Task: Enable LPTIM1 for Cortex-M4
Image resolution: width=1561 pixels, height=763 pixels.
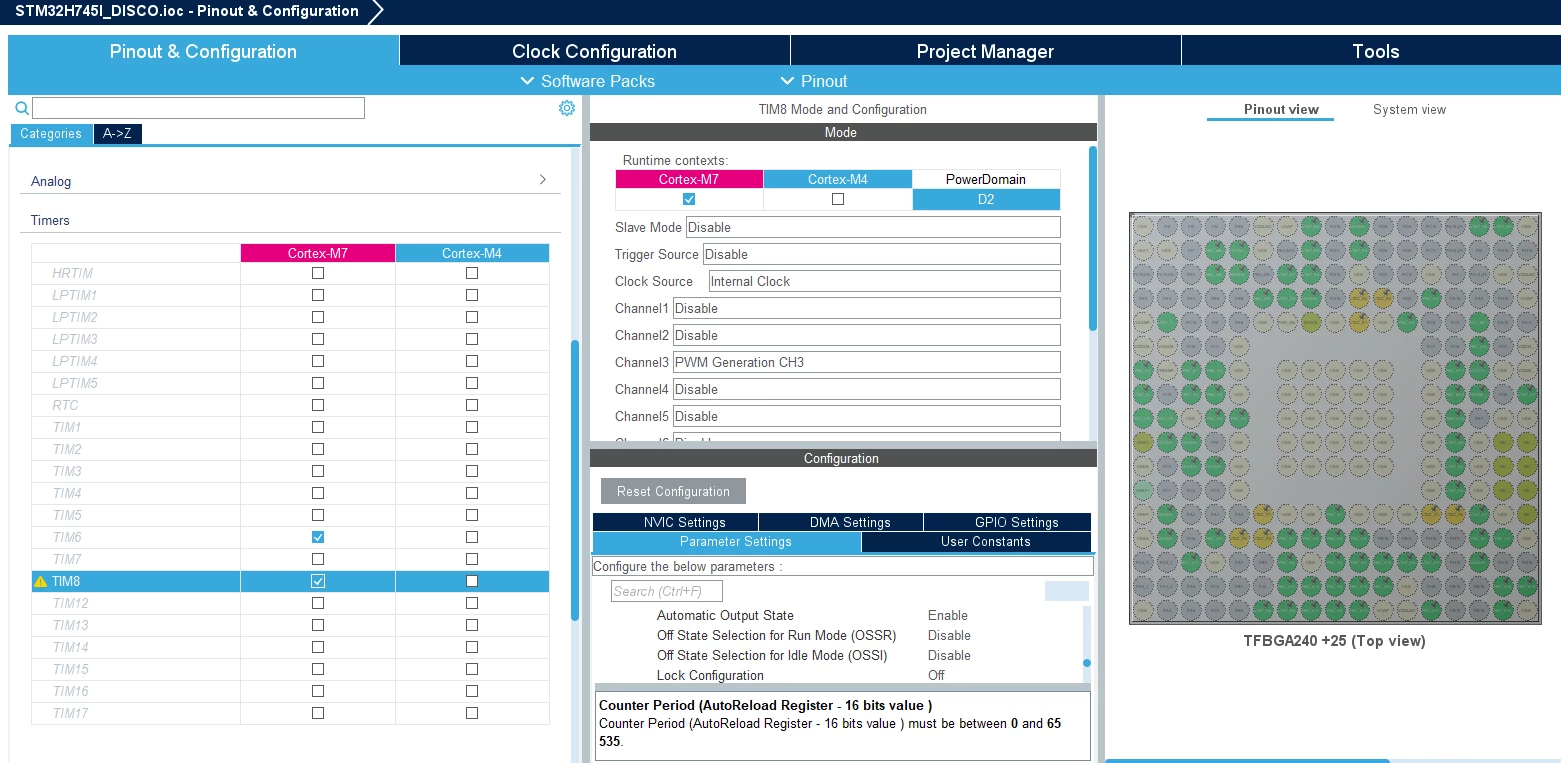Action: point(472,295)
